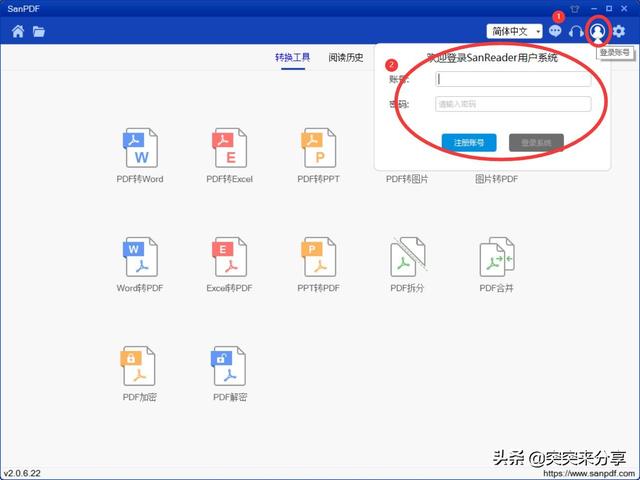The image size is (640, 480).
Task: Click the user account login icon
Action: [598, 31]
